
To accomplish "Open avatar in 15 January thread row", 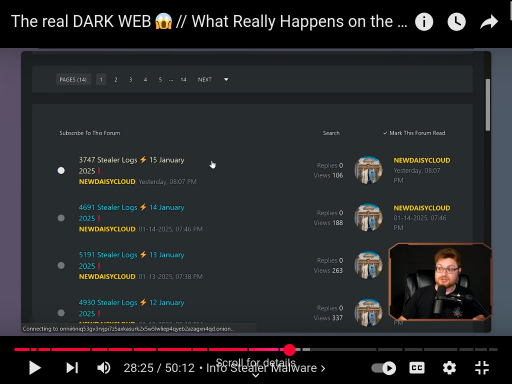I will 368,170.
